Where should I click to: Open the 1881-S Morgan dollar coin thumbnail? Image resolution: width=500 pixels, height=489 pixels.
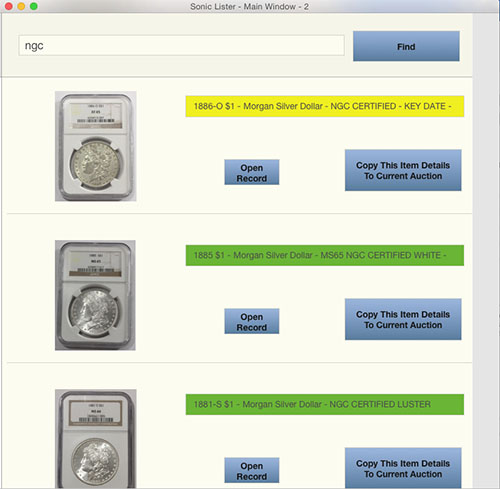96,439
